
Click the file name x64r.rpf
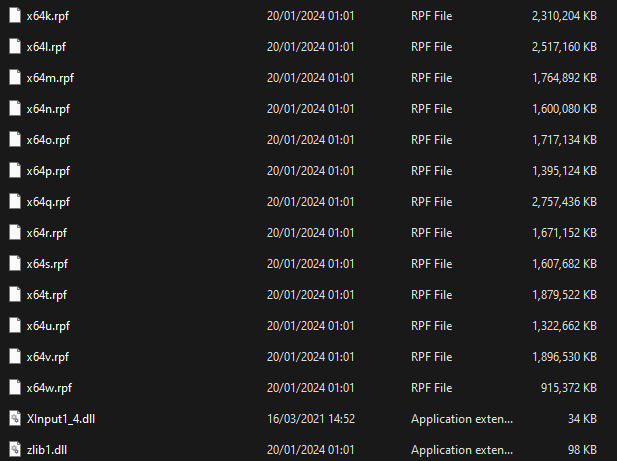coord(48,233)
